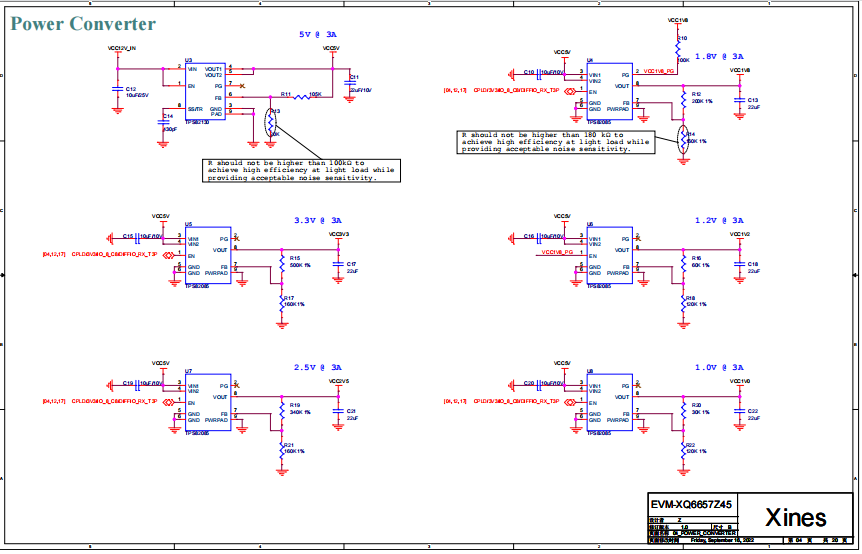862x554 pixels.
Task: Select resistor R22 symbol
Action: [x=683, y=451]
